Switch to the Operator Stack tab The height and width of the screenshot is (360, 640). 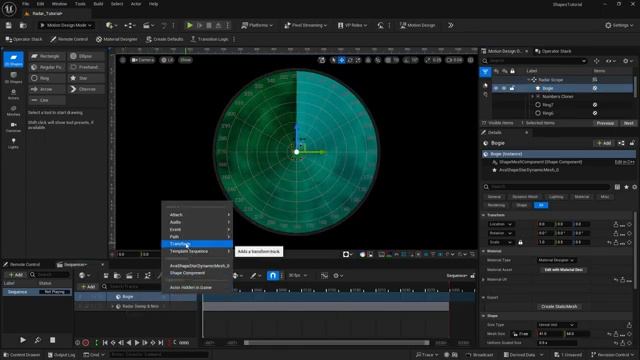click(x=553, y=51)
